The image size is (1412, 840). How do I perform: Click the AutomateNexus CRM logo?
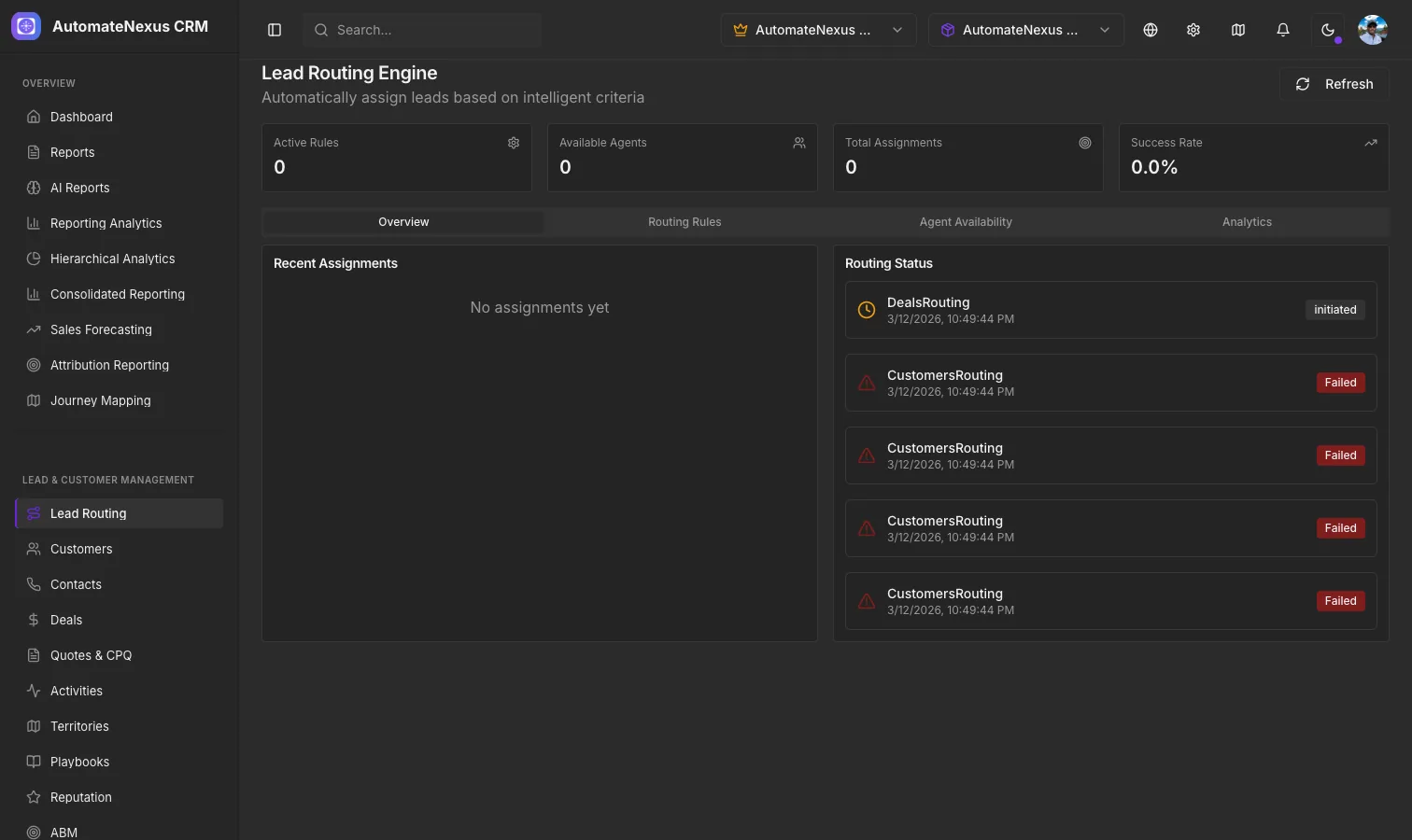tap(26, 26)
